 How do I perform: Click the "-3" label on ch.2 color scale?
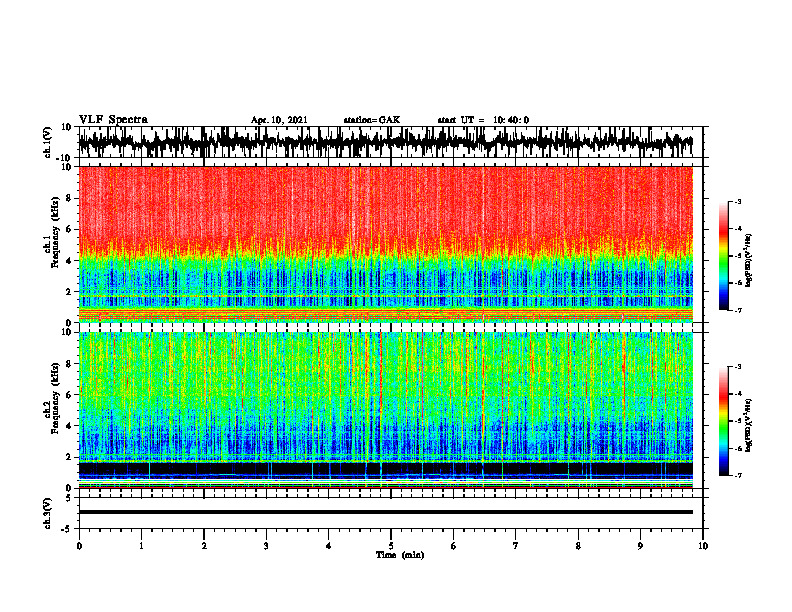(737, 367)
